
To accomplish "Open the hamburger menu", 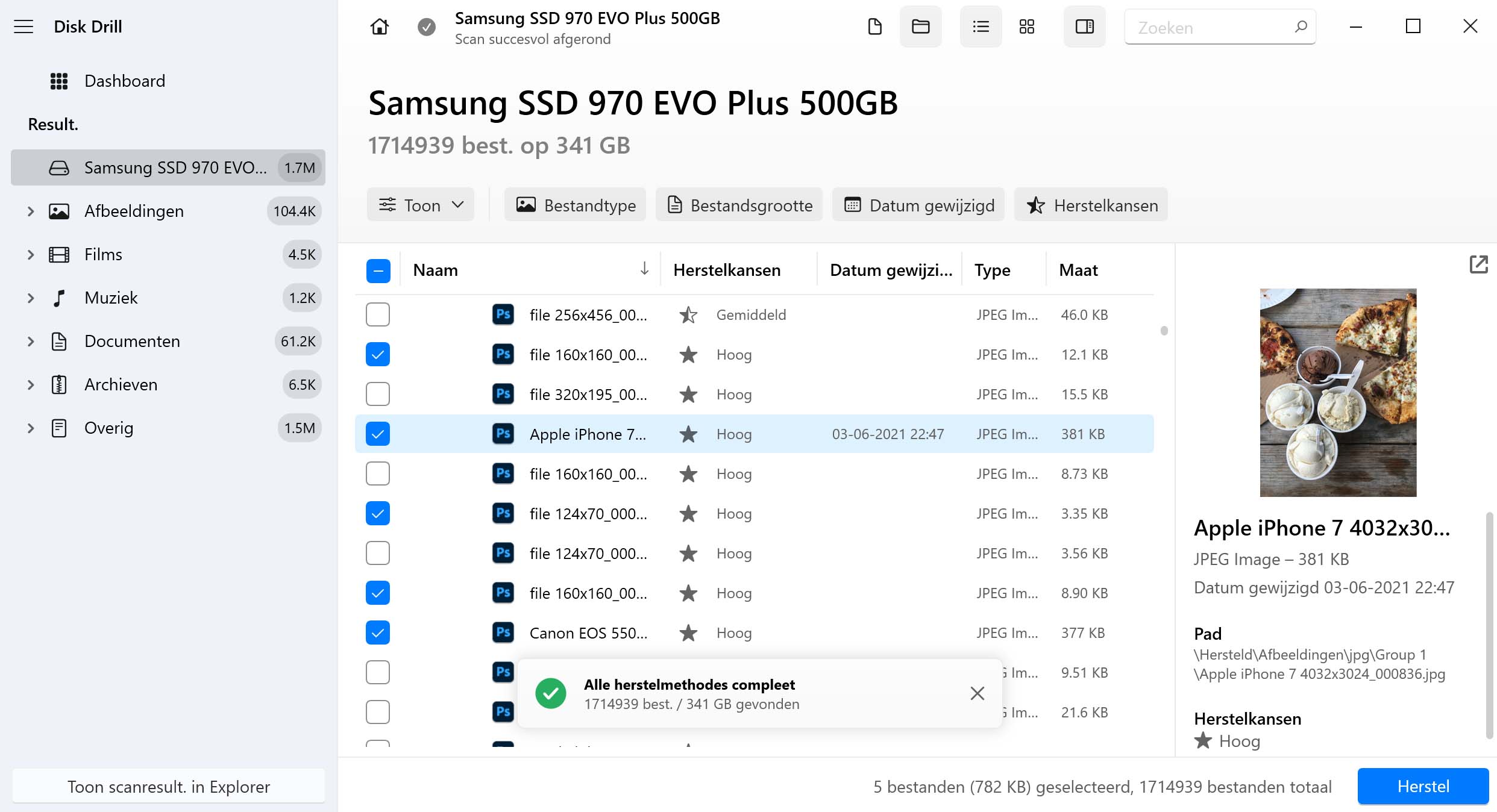I will tap(24, 27).
